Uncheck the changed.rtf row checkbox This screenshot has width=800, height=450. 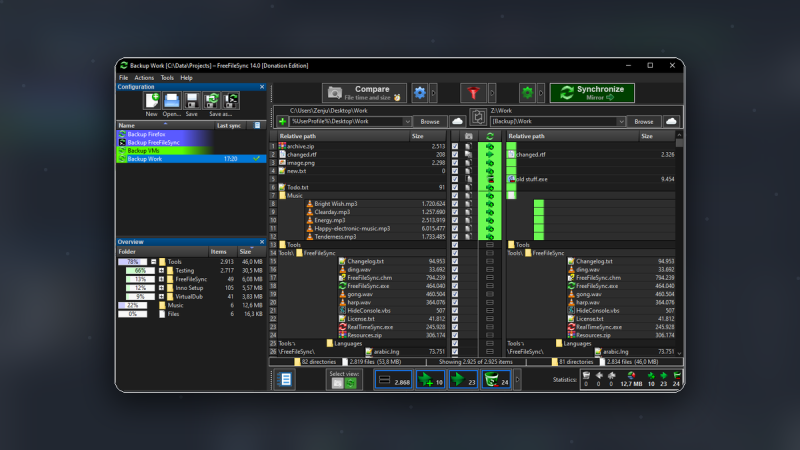pos(455,155)
